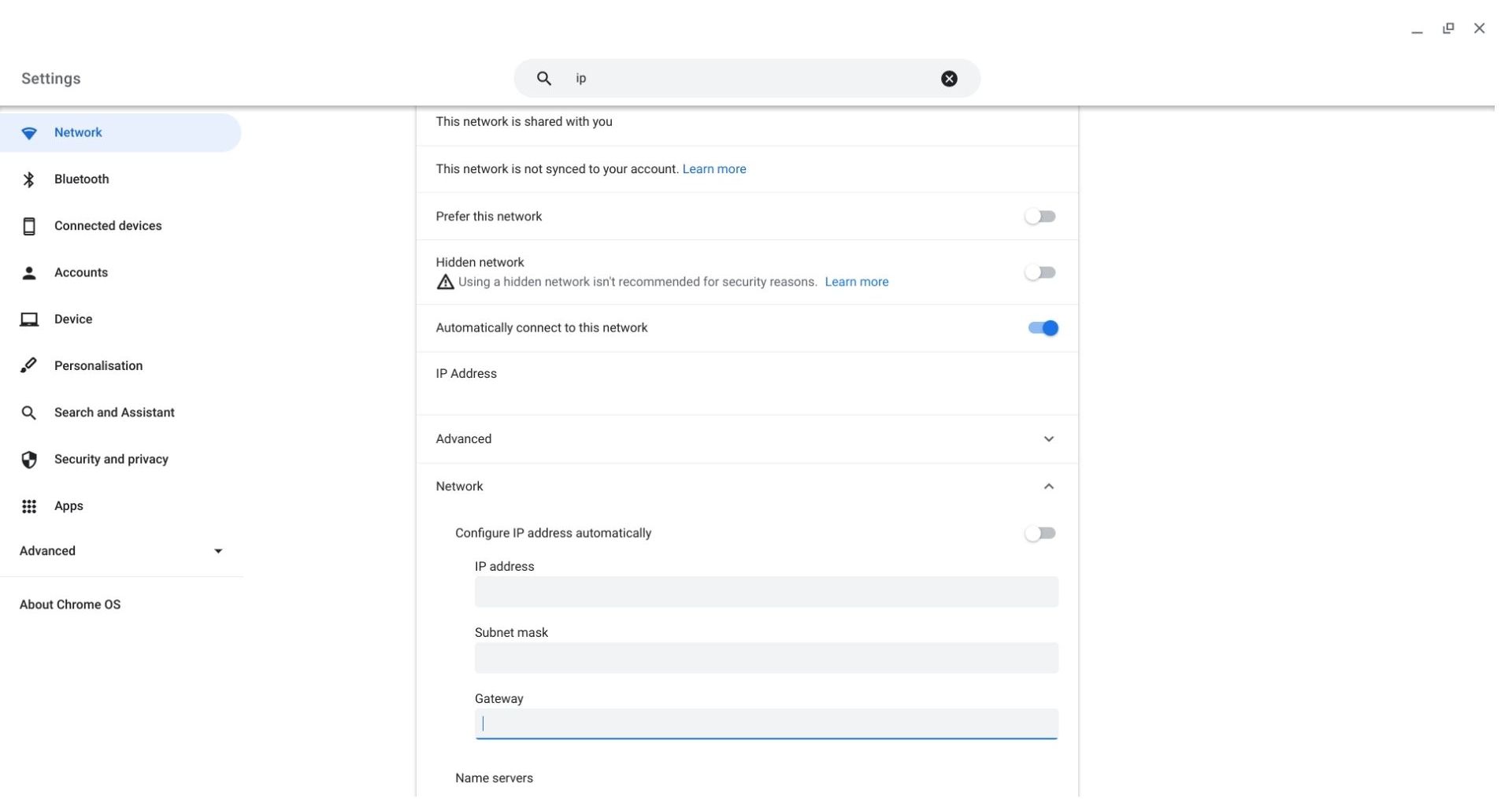
Task: Clear the search query
Action: coord(949,78)
